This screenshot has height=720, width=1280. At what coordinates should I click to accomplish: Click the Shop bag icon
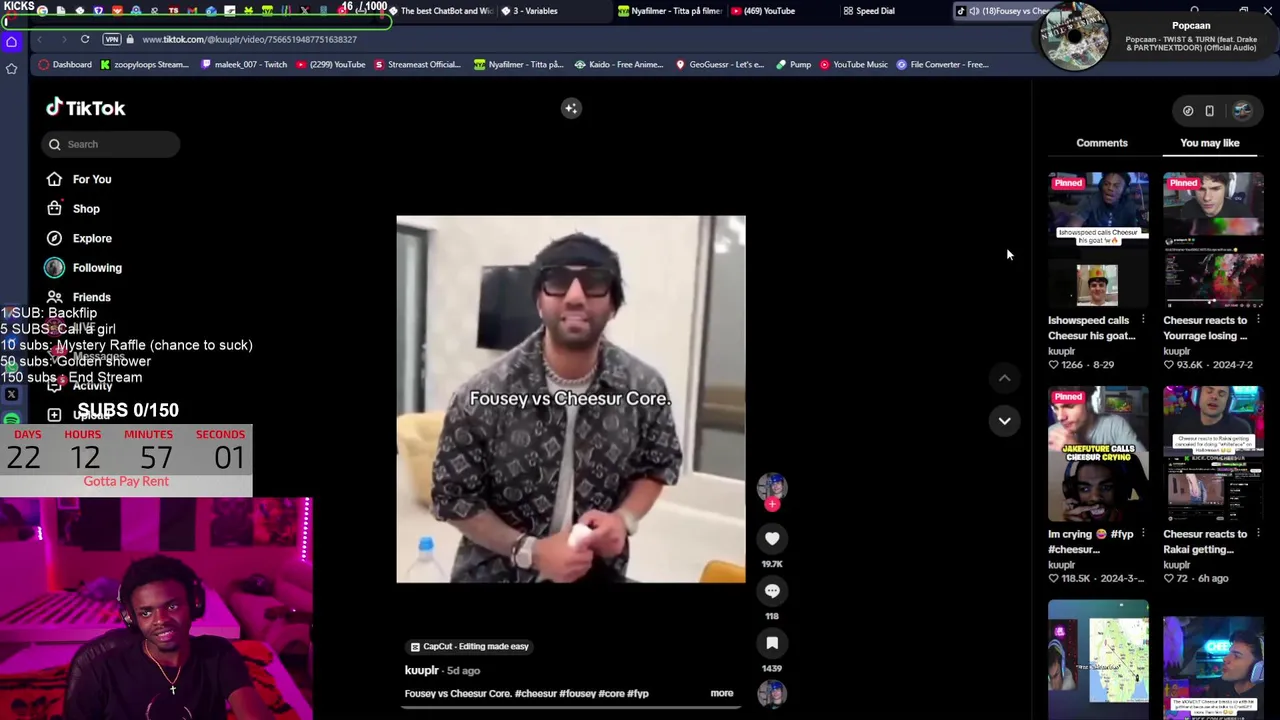click(54, 209)
